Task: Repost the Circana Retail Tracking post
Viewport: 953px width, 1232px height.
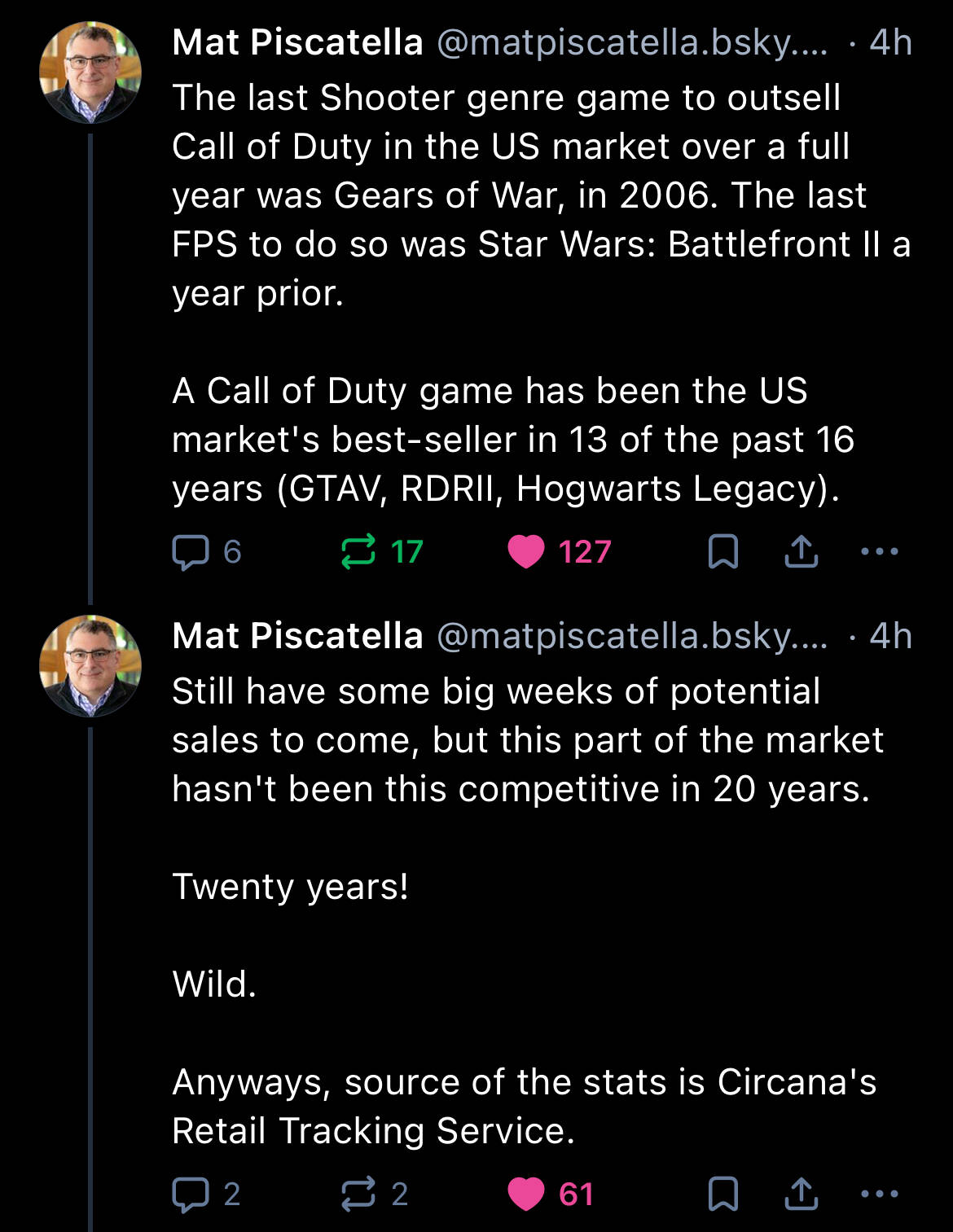Action: 358,1195
